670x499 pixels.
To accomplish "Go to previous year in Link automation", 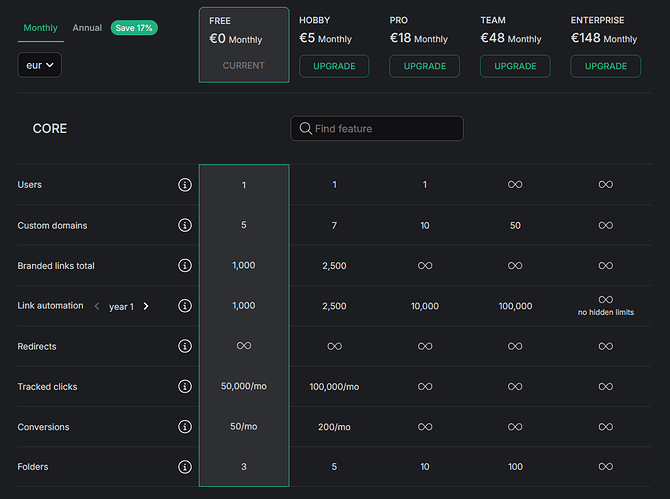I will (97, 306).
